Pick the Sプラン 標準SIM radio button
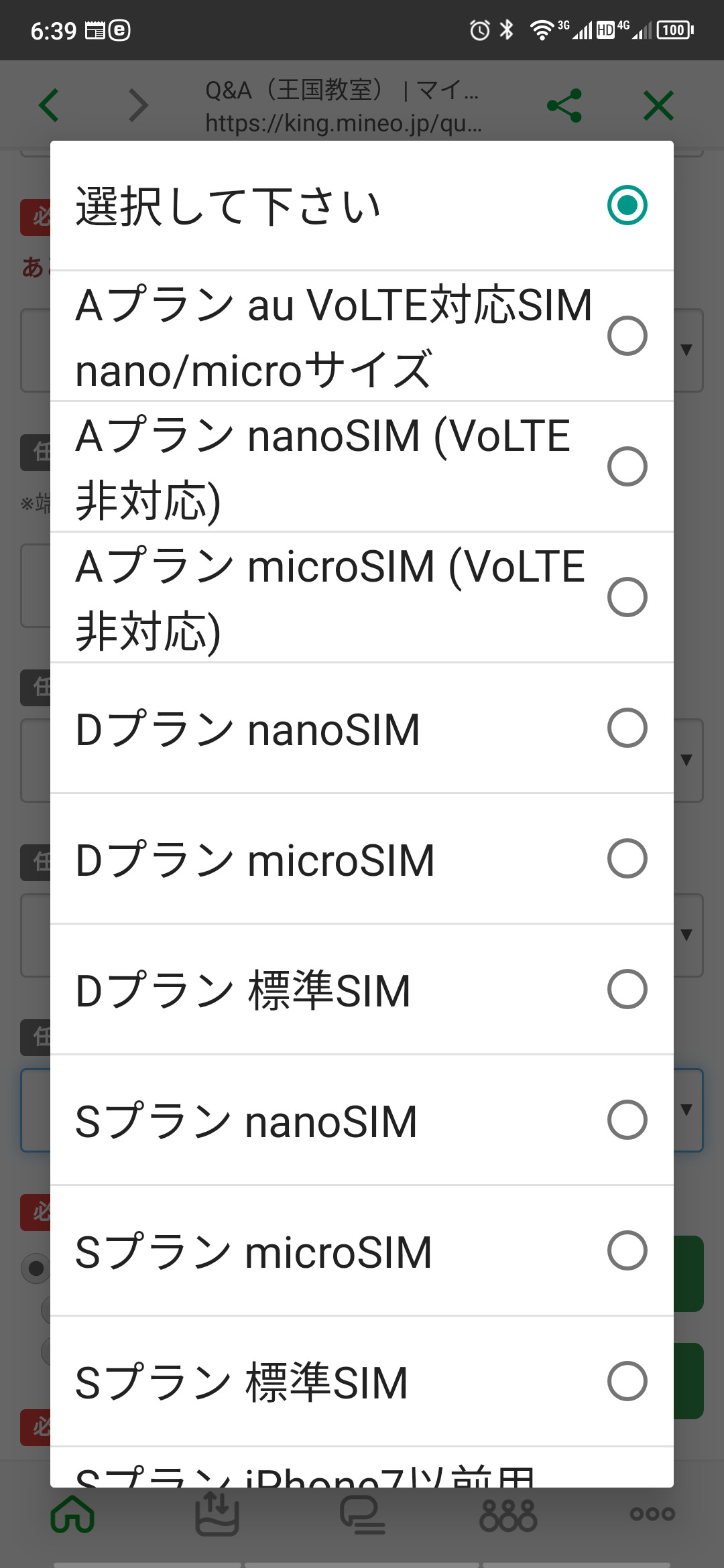This screenshot has height=1568, width=724. point(627,1381)
